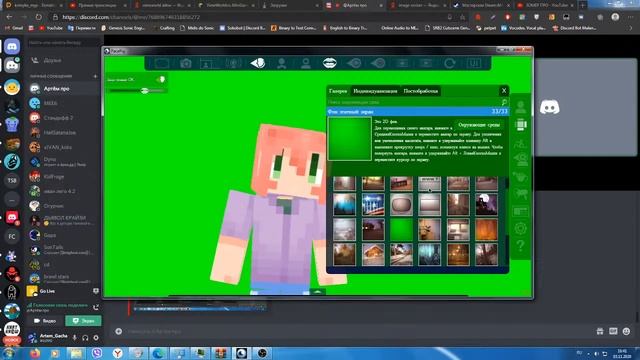Disconnect from the Discord voice call

pos(96,307)
